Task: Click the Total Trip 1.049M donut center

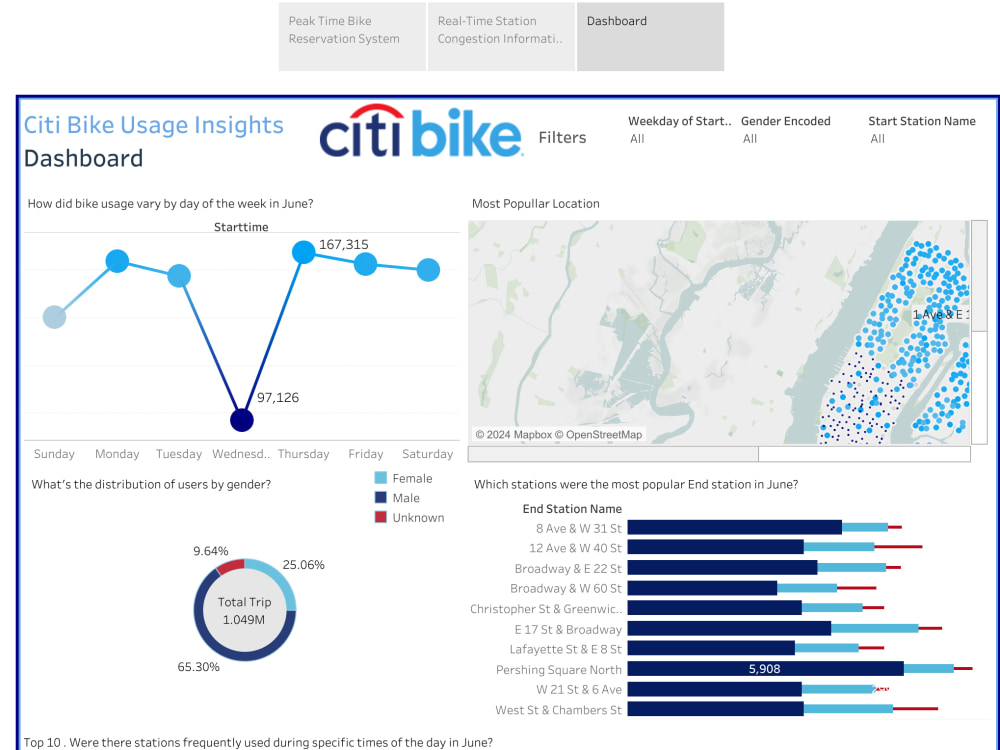Action: click(244, 610)
